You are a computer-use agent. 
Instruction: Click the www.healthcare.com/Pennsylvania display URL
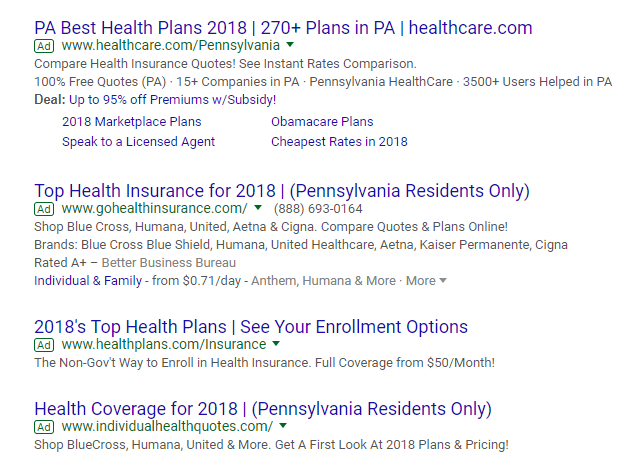pos(170,46)
